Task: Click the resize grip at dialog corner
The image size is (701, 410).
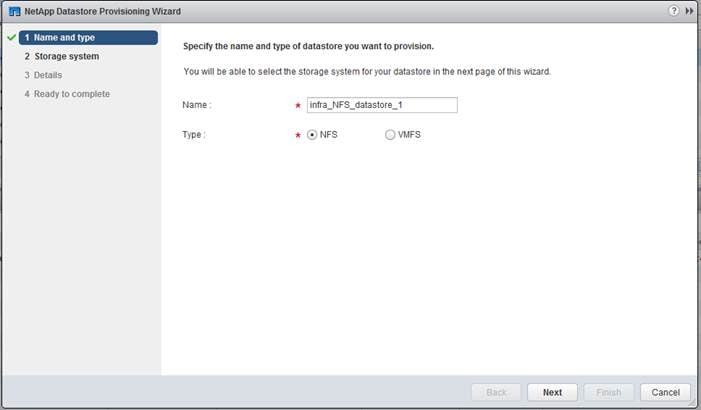Action: click(692, 402)
